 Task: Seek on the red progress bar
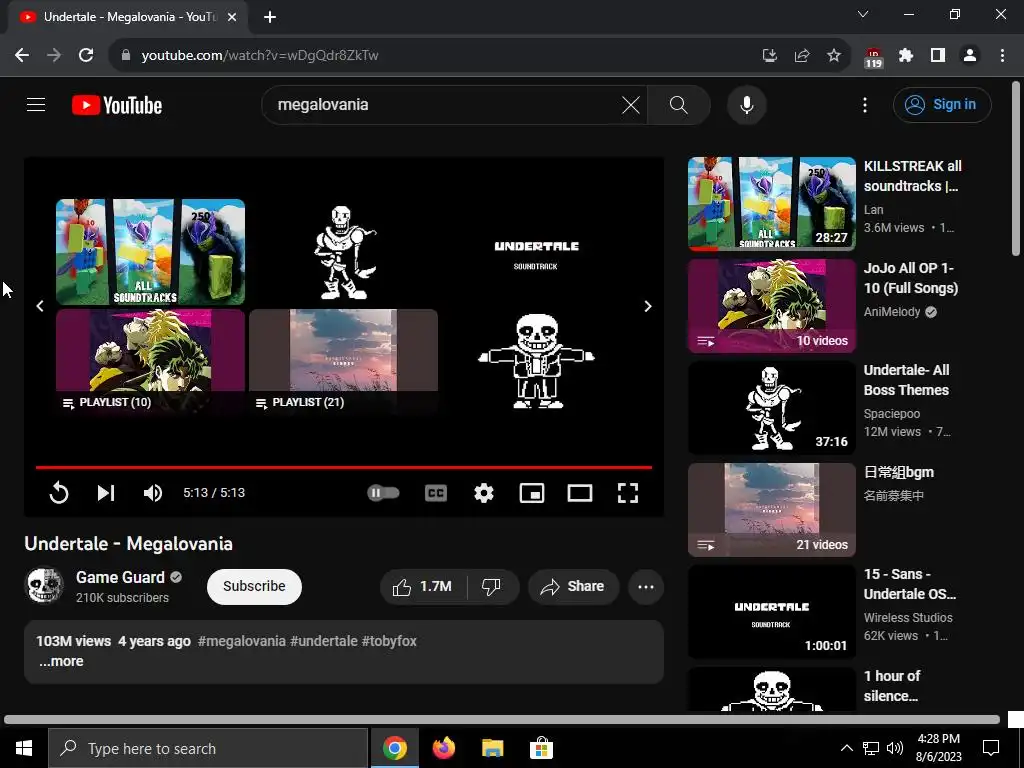344,467
